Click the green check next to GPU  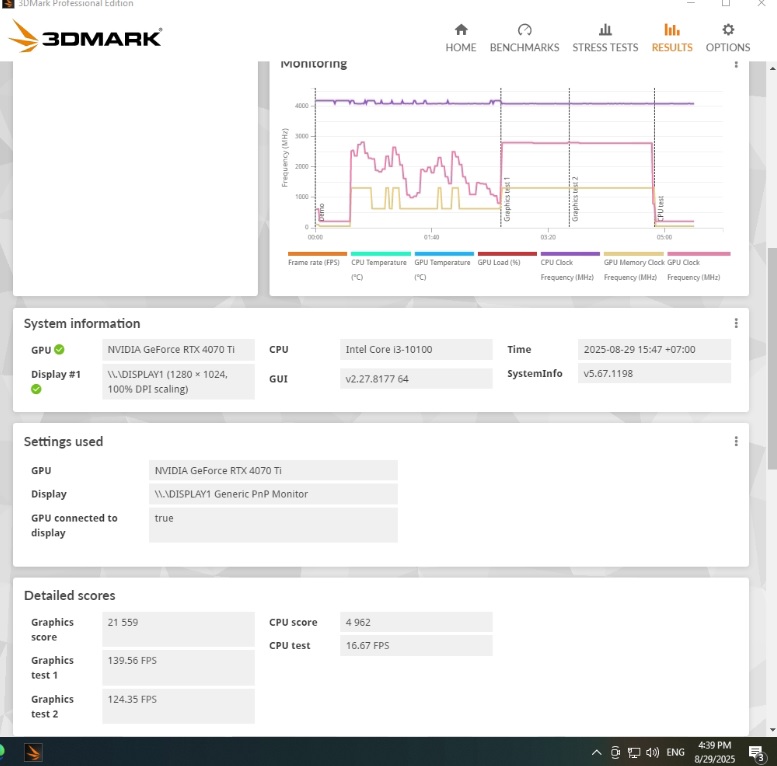coord(59,350)
